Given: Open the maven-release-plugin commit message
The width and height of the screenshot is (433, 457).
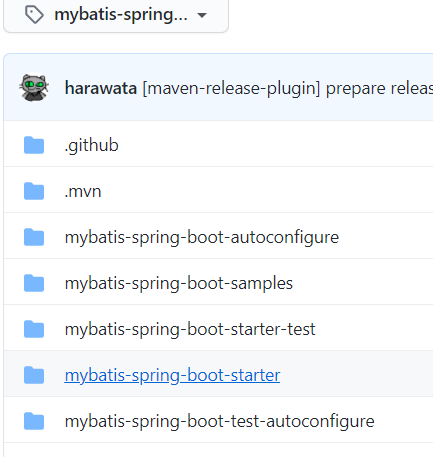Looking at the screenshot, I should pyautogui.click(x=288, y=88).
